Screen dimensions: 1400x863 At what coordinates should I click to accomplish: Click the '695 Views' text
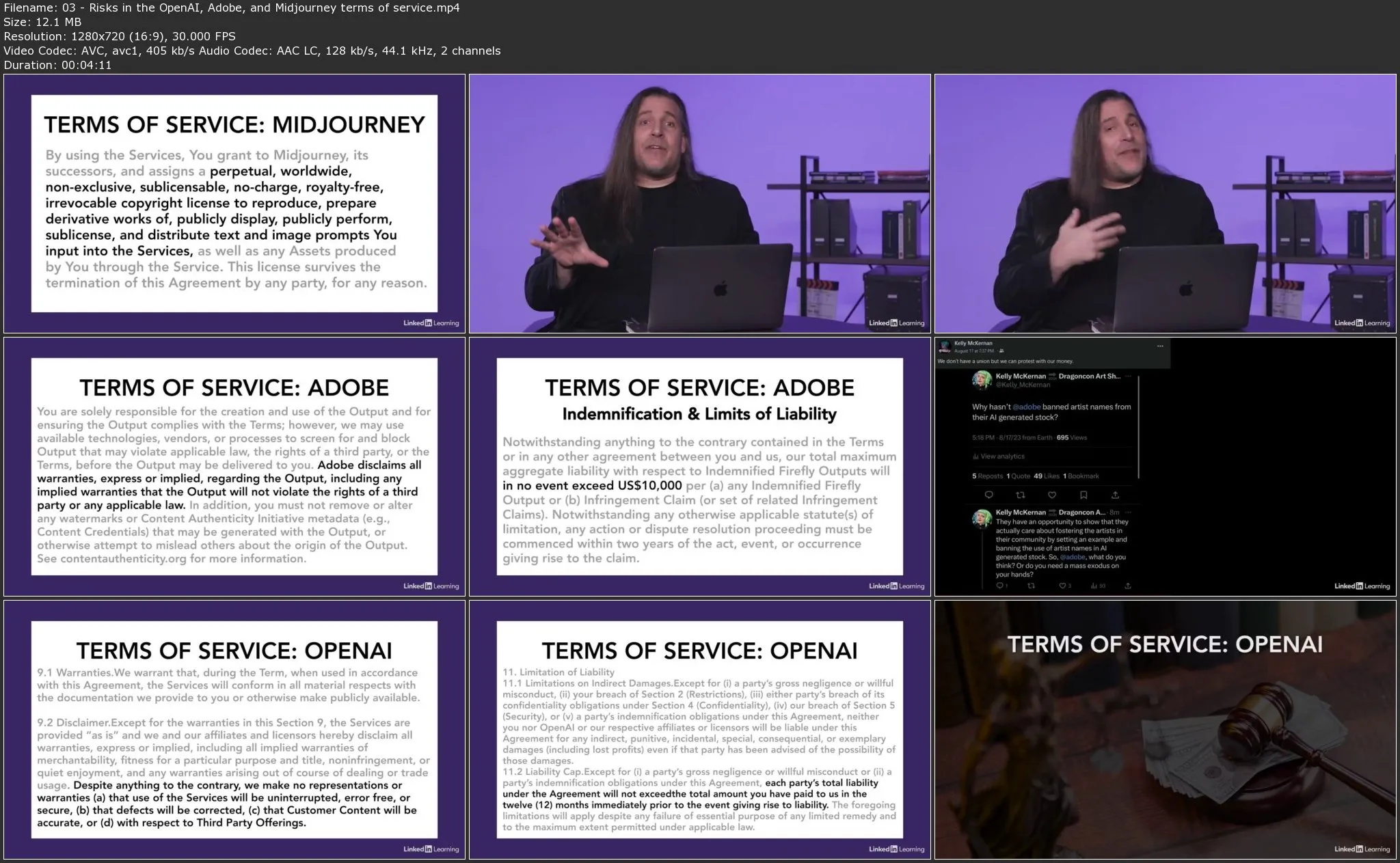pos(1072,437)
